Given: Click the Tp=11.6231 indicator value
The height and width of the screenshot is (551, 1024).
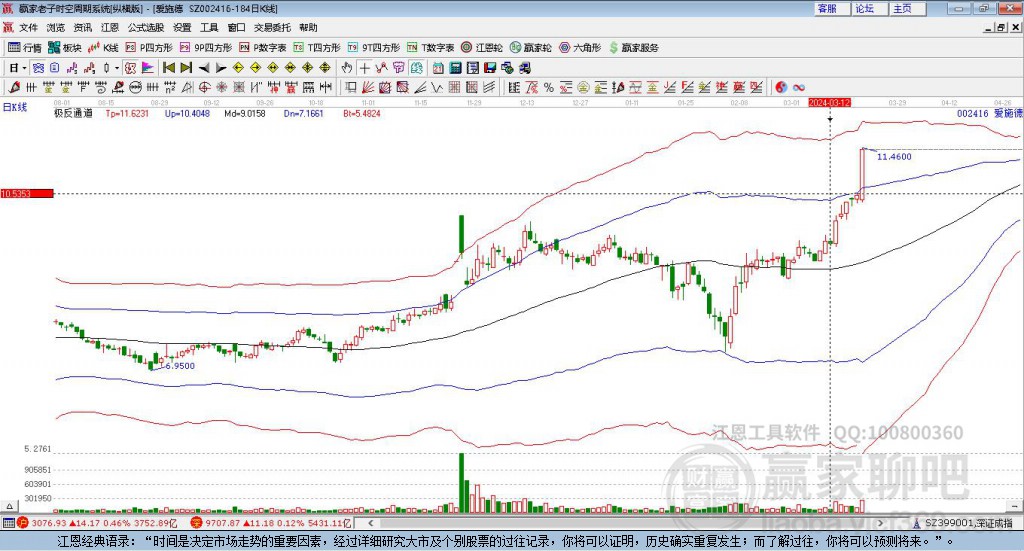Looking at the screenshot, I should (127, 113).
